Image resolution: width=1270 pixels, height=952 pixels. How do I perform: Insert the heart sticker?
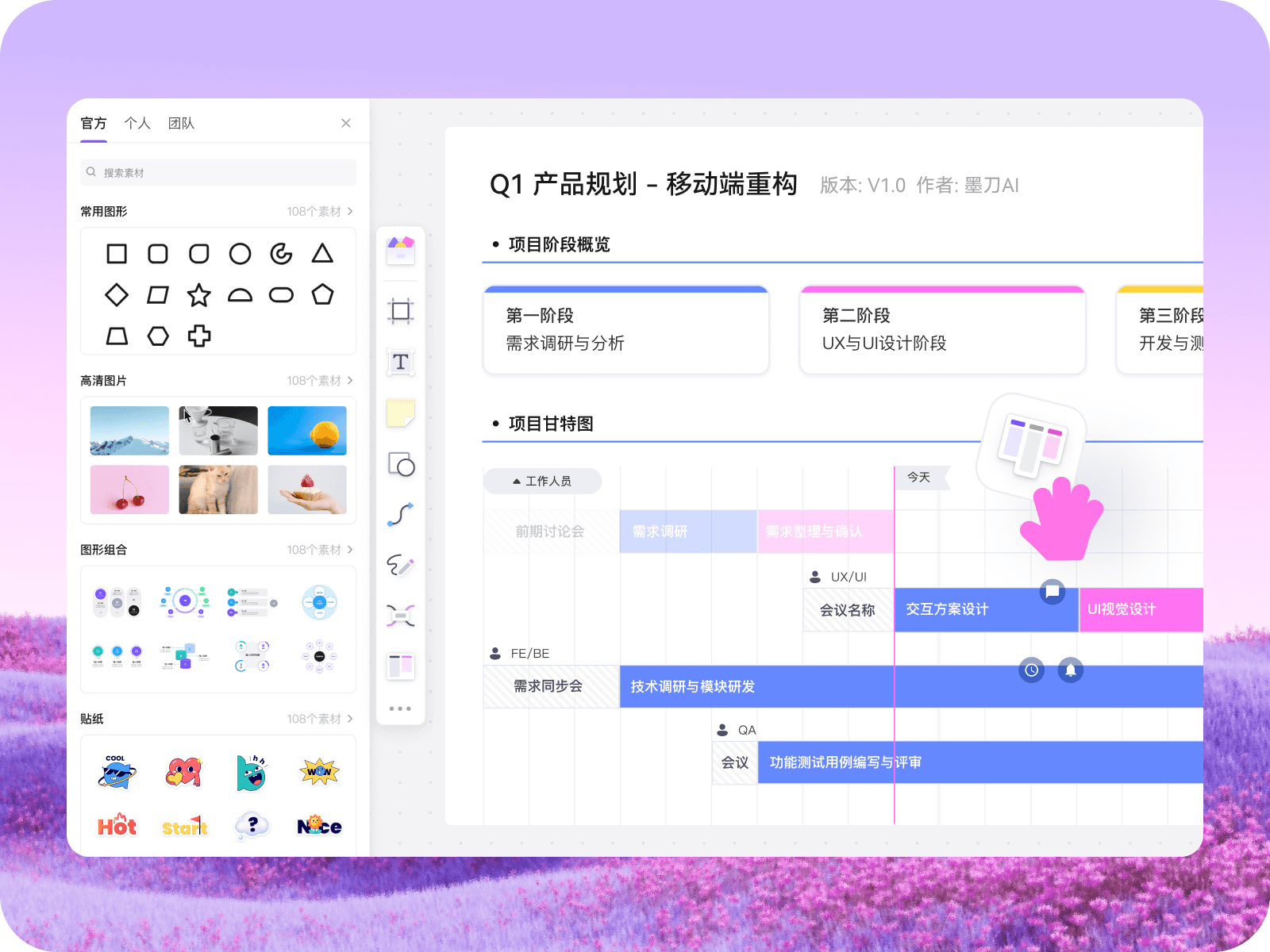click(184, 772)
